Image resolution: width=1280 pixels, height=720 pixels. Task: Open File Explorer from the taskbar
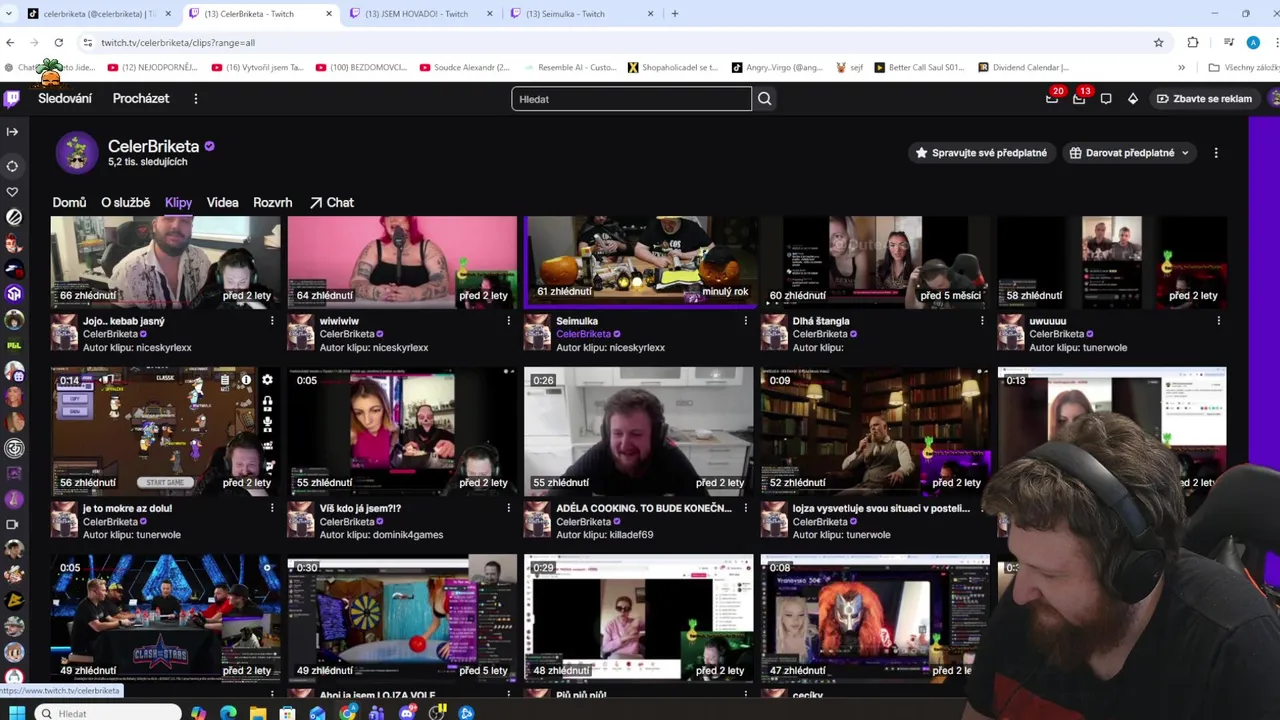coord(258,713)
